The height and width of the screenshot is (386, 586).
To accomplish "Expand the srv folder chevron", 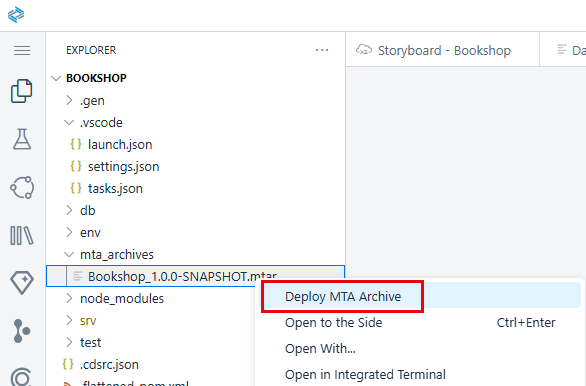I will pos(69,320).
